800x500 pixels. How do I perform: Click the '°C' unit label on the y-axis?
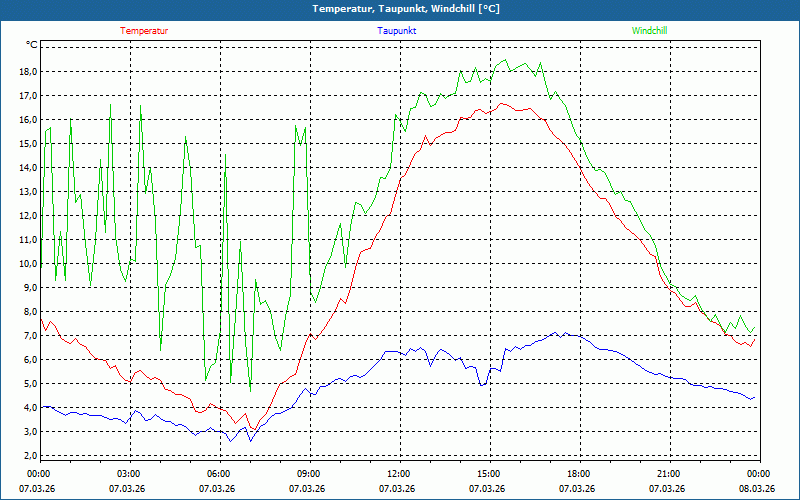point(31,45)
